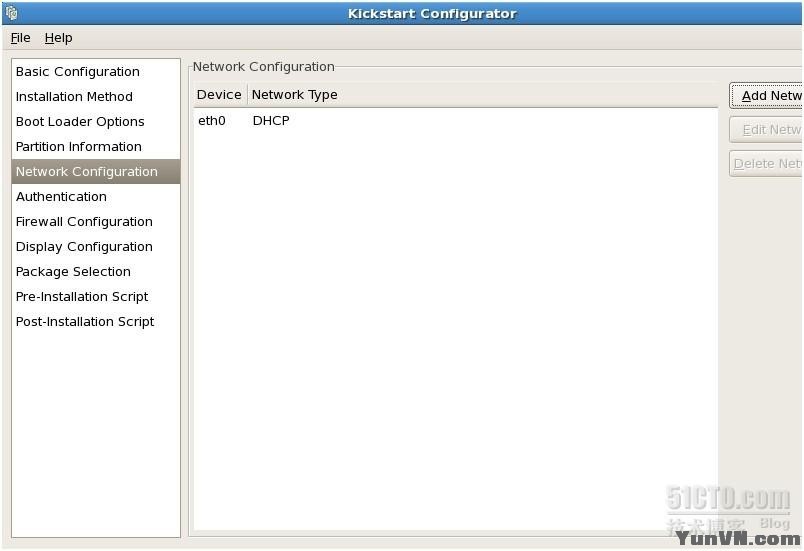804x551 pixels.
Task: Open Display Configuration section
Action: point(96,247)
